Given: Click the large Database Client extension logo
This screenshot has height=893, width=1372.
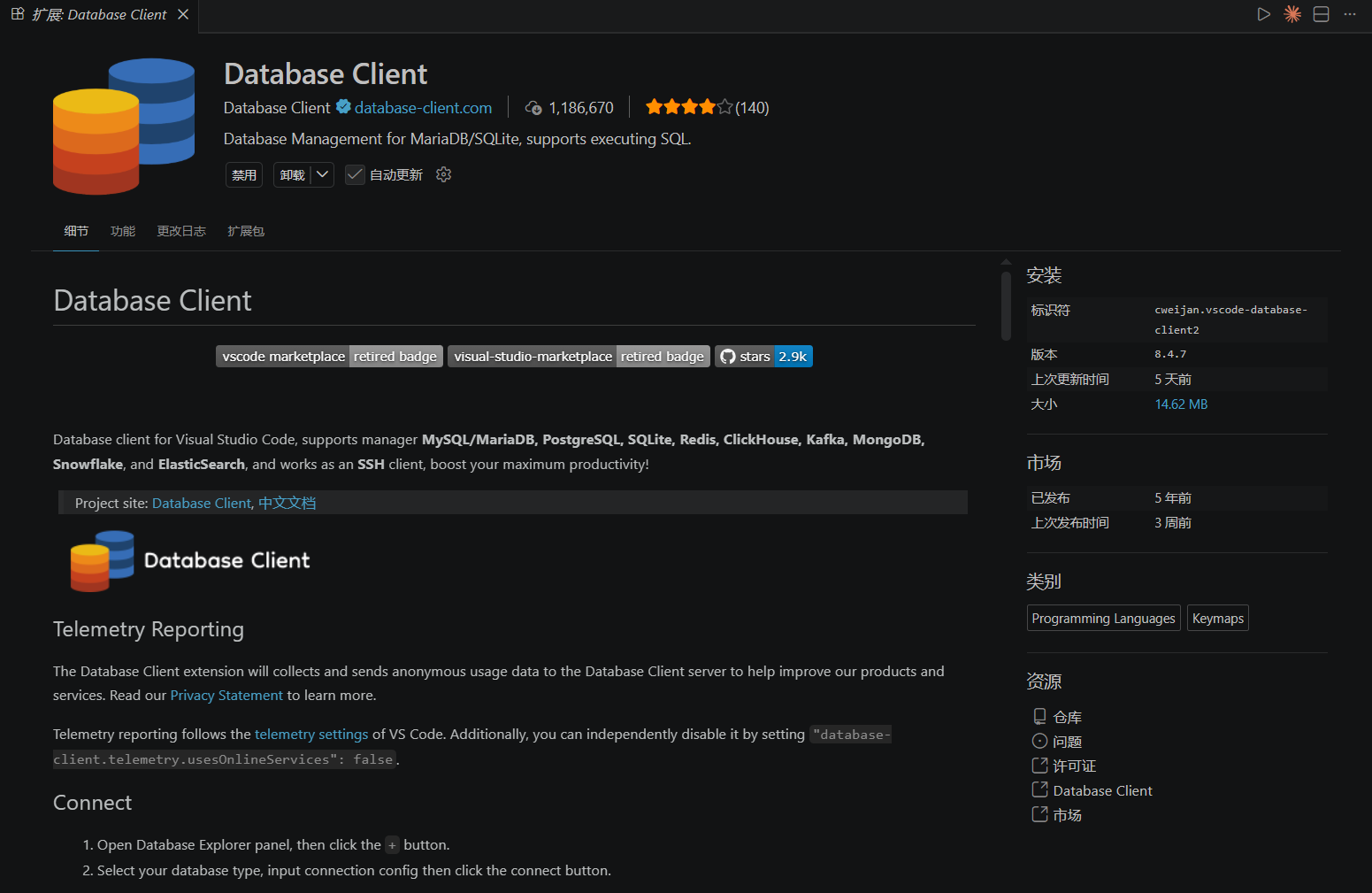Looking at the screenshot, I should tap(124, 126).
